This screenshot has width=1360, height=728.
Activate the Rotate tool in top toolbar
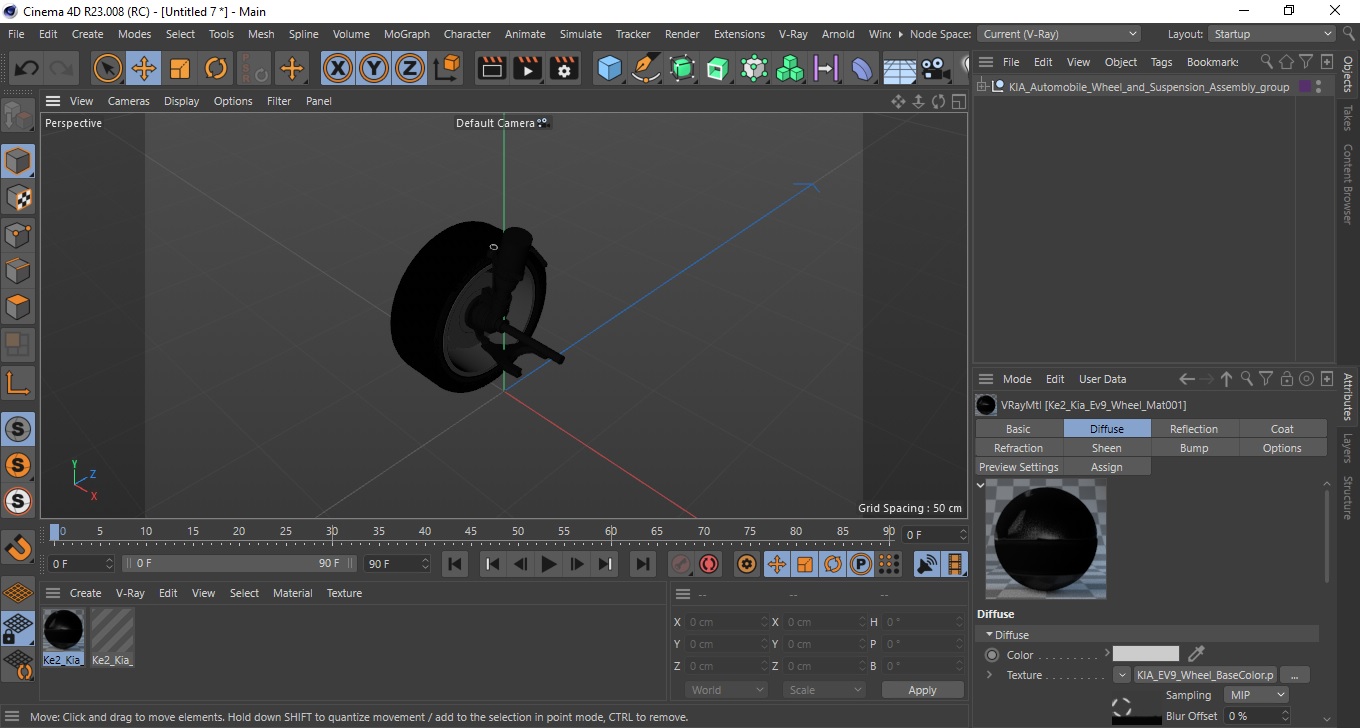216,69
